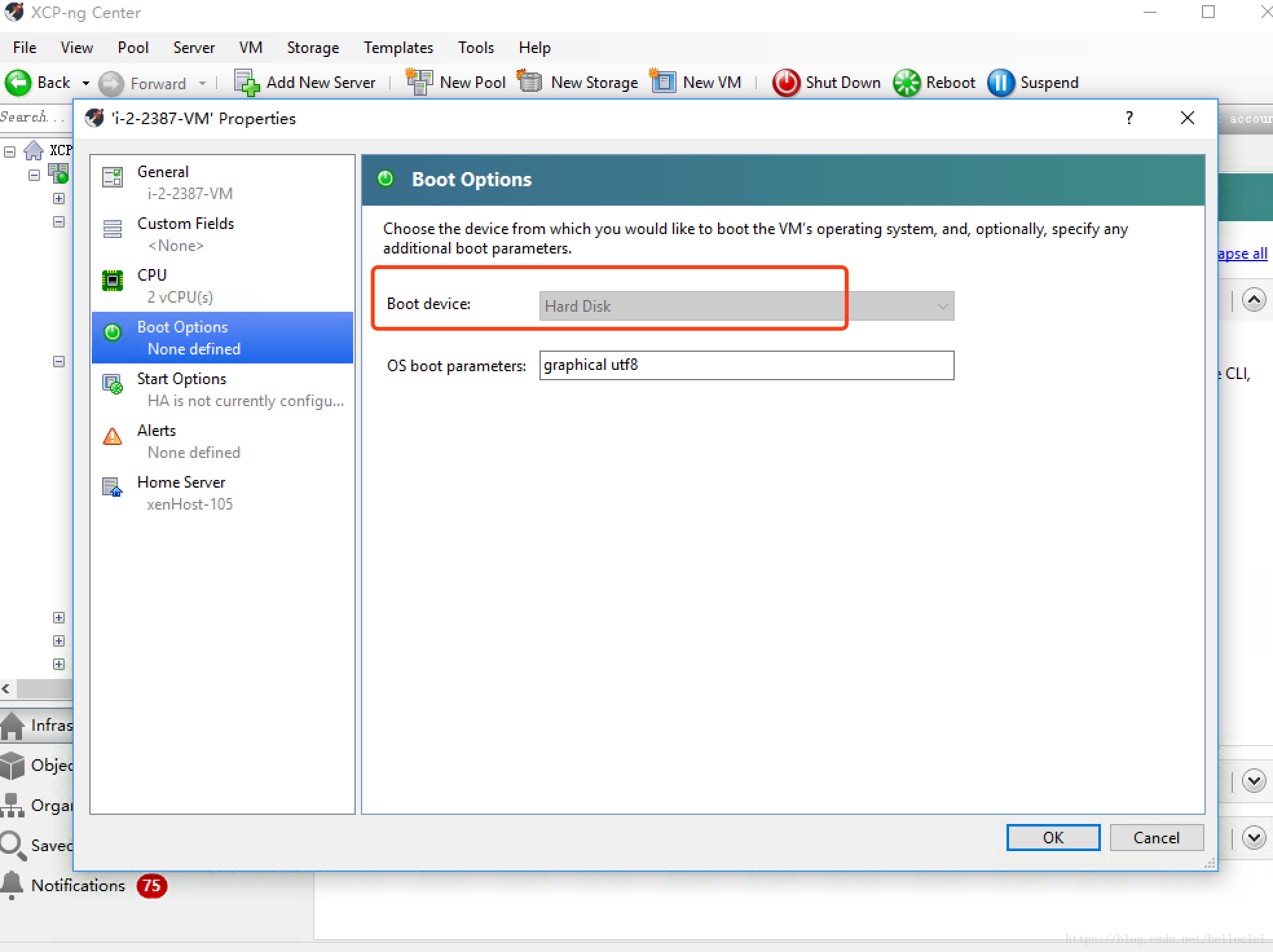Select the Start Options icon

(x=113, y=384)
